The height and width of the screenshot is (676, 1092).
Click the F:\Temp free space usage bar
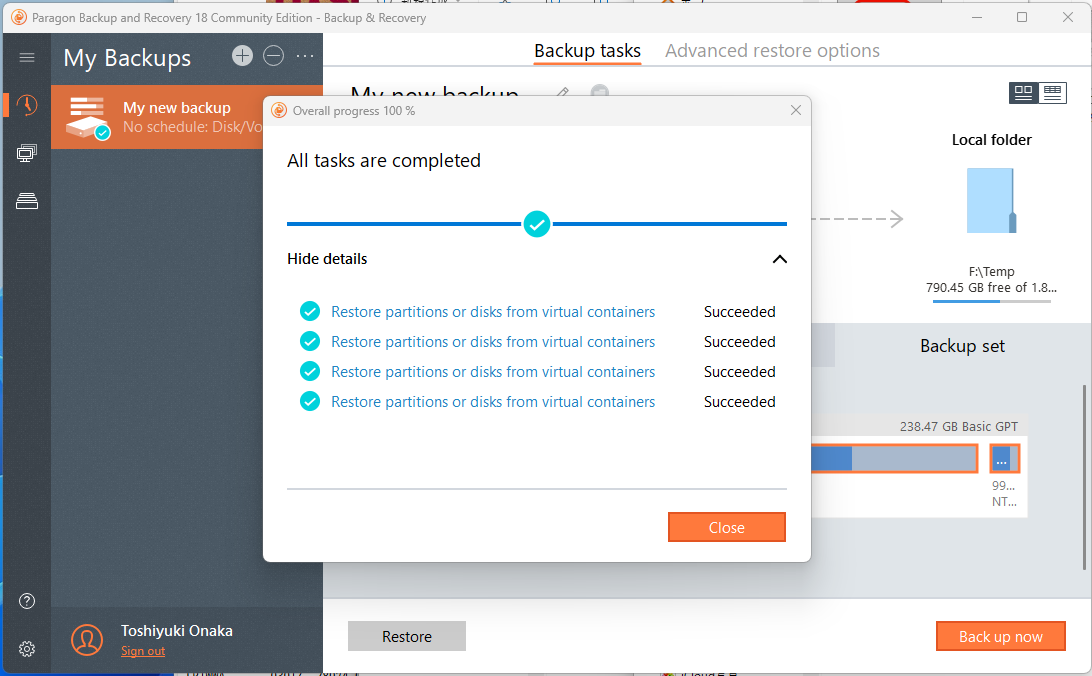pyautogui.click(x=991, y=301)
